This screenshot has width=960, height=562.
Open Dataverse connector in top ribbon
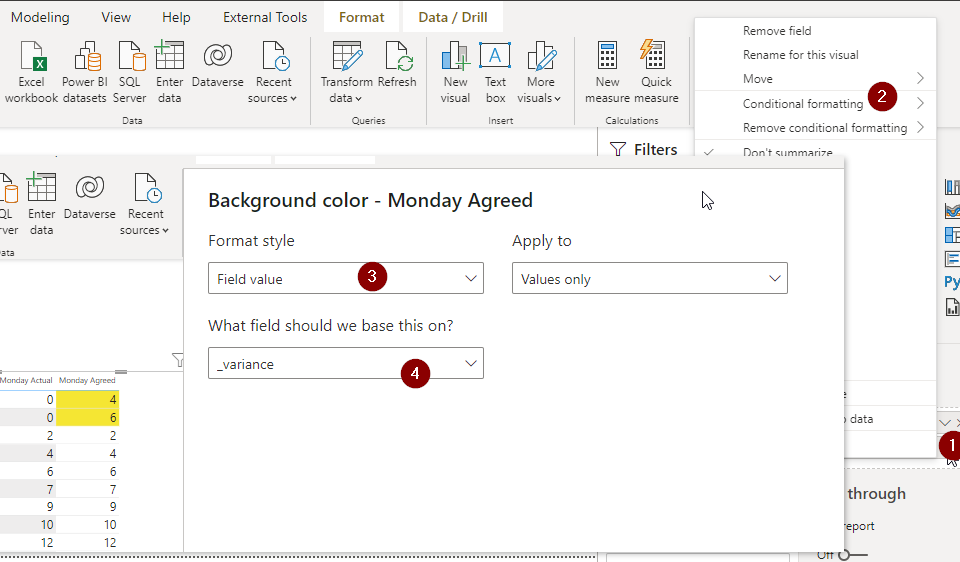coord(217,65)
